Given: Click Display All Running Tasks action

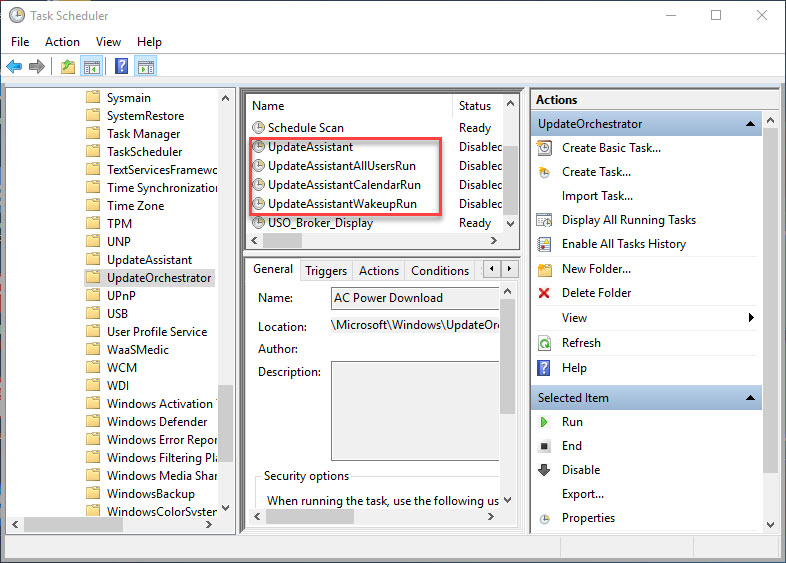Looking at the screenshot, I should coord(629,220).
